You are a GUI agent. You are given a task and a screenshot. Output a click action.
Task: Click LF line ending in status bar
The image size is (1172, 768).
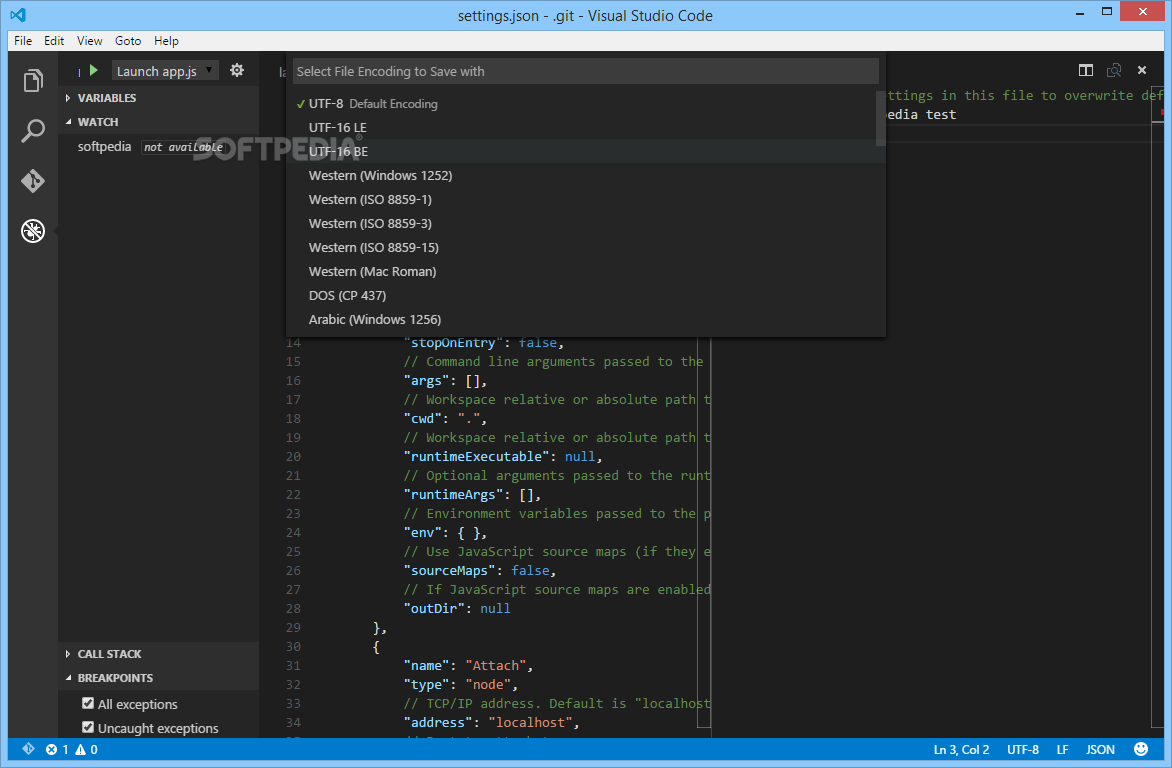(x=1062, y=749)
